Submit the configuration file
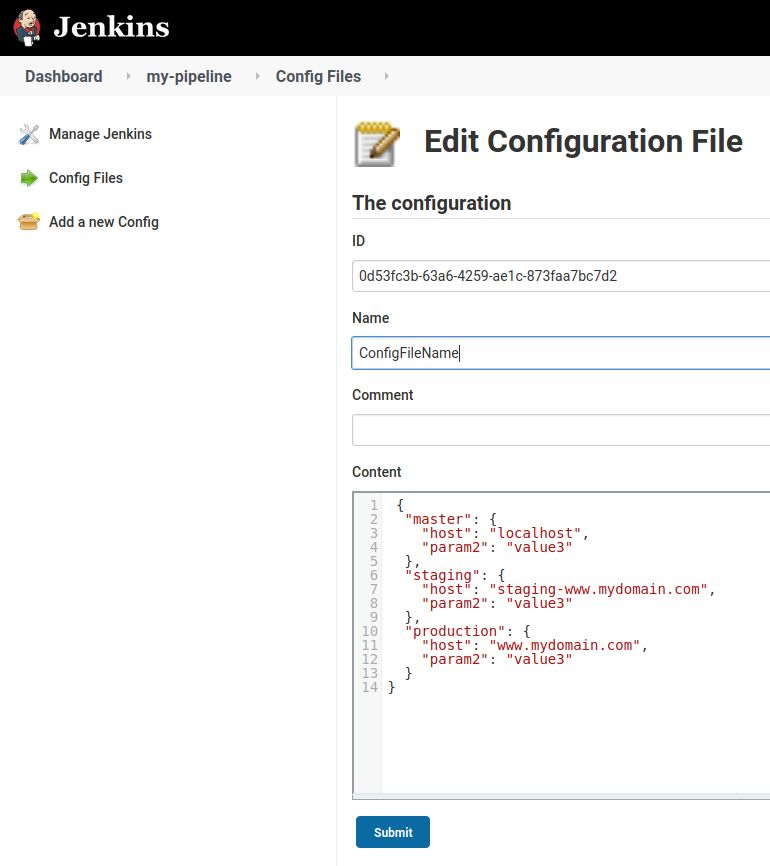 click(x=393, y=832)
